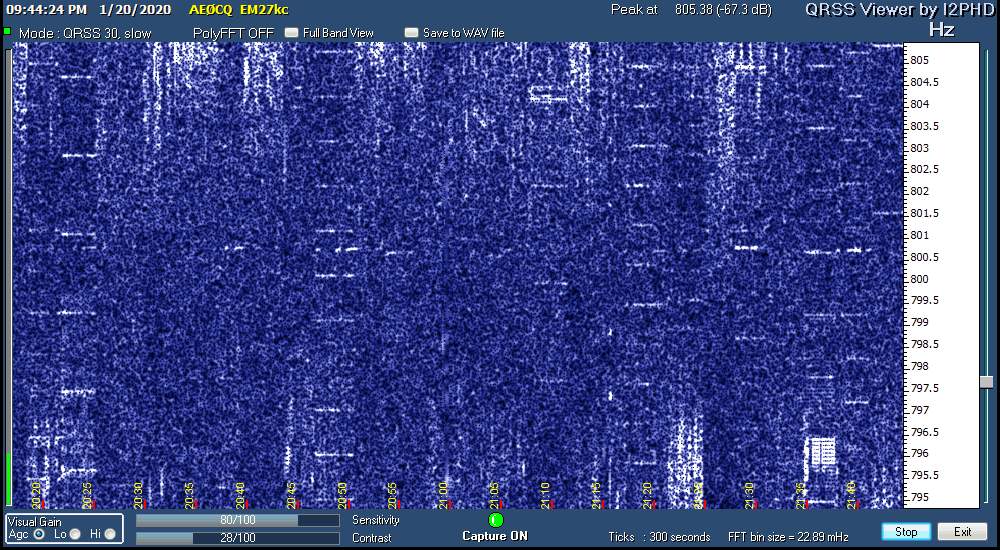The image size is (1000, 550).
Task: Select the Lo visual gain option
Action: tap(75, 534)
